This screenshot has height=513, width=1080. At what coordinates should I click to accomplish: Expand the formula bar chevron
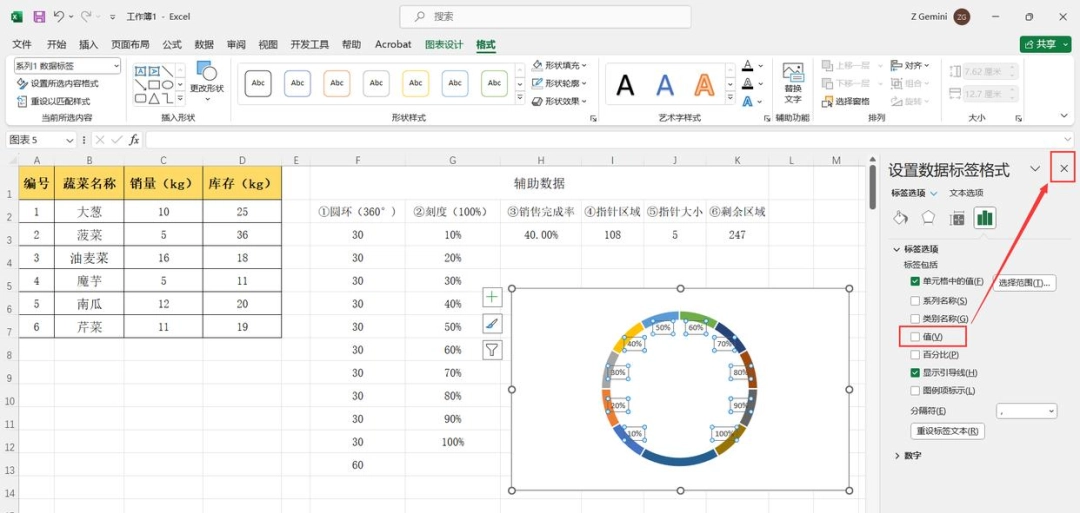point(1068,140)
